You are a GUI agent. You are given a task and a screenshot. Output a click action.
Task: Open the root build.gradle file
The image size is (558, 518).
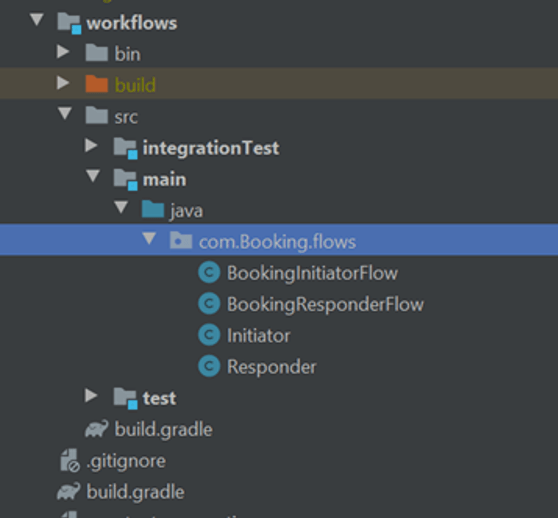tap(136, 492)
